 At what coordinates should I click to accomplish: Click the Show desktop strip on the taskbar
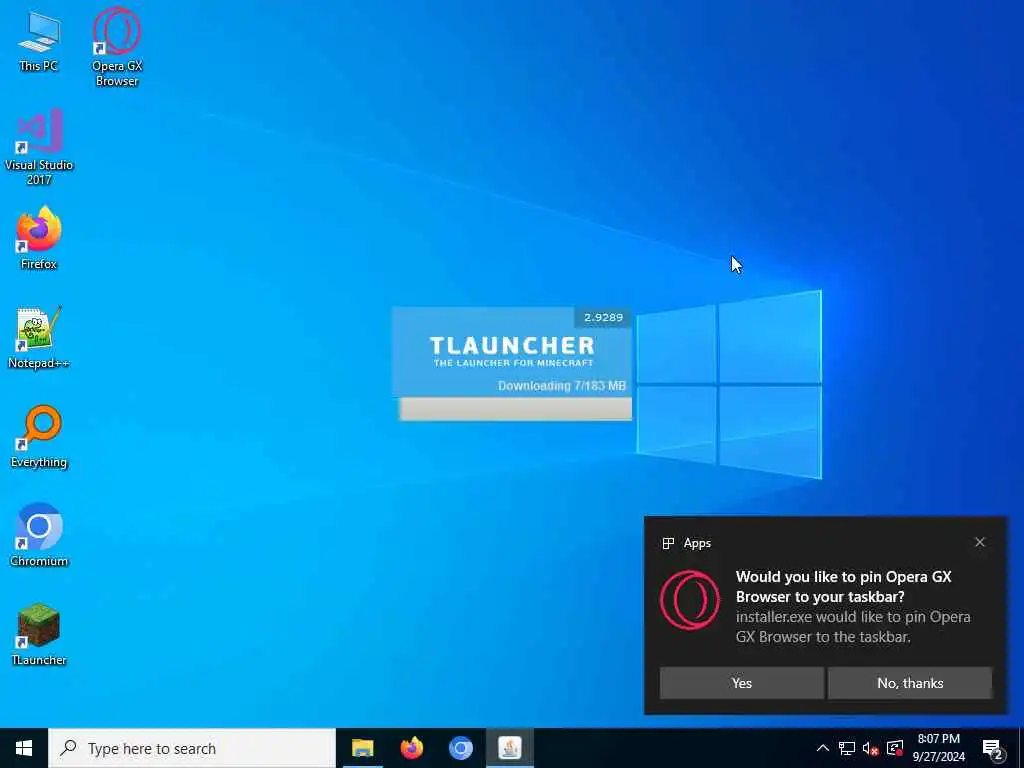point(1021,748)
